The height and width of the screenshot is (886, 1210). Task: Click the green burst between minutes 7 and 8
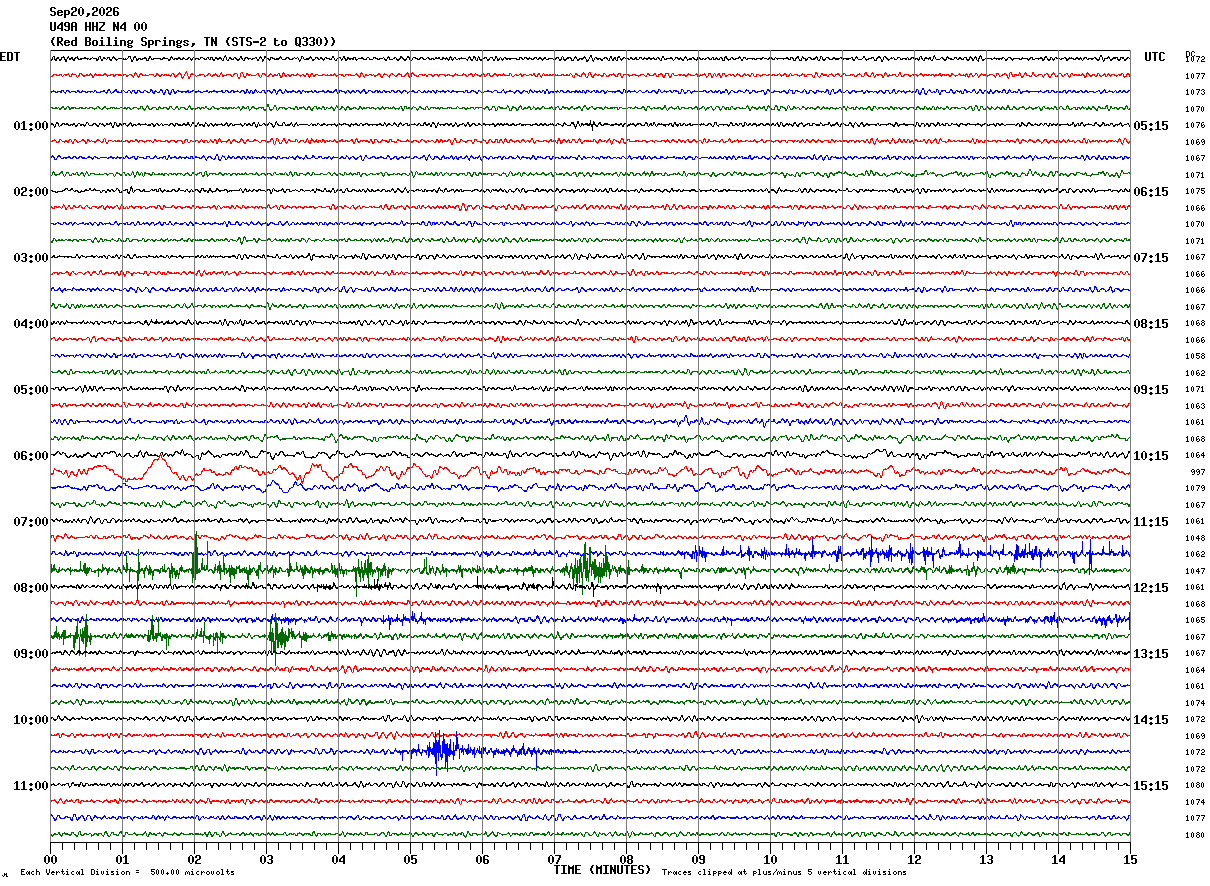tap(588, 569)
